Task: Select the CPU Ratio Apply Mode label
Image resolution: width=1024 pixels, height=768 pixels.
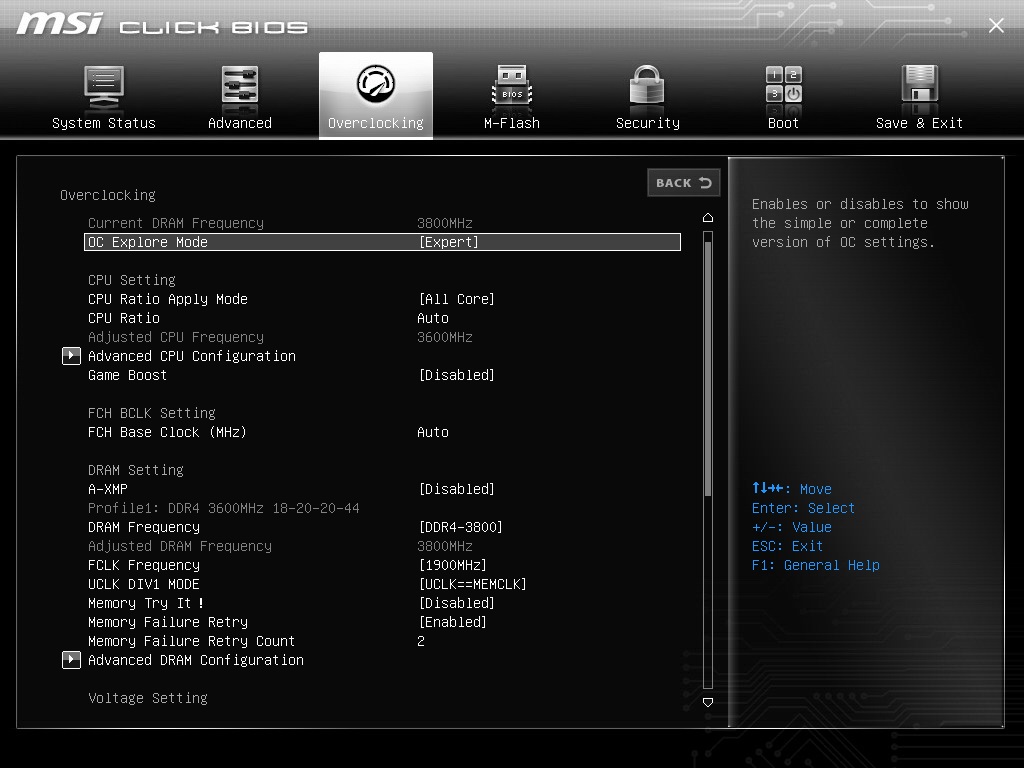Action: pos(168,299)
